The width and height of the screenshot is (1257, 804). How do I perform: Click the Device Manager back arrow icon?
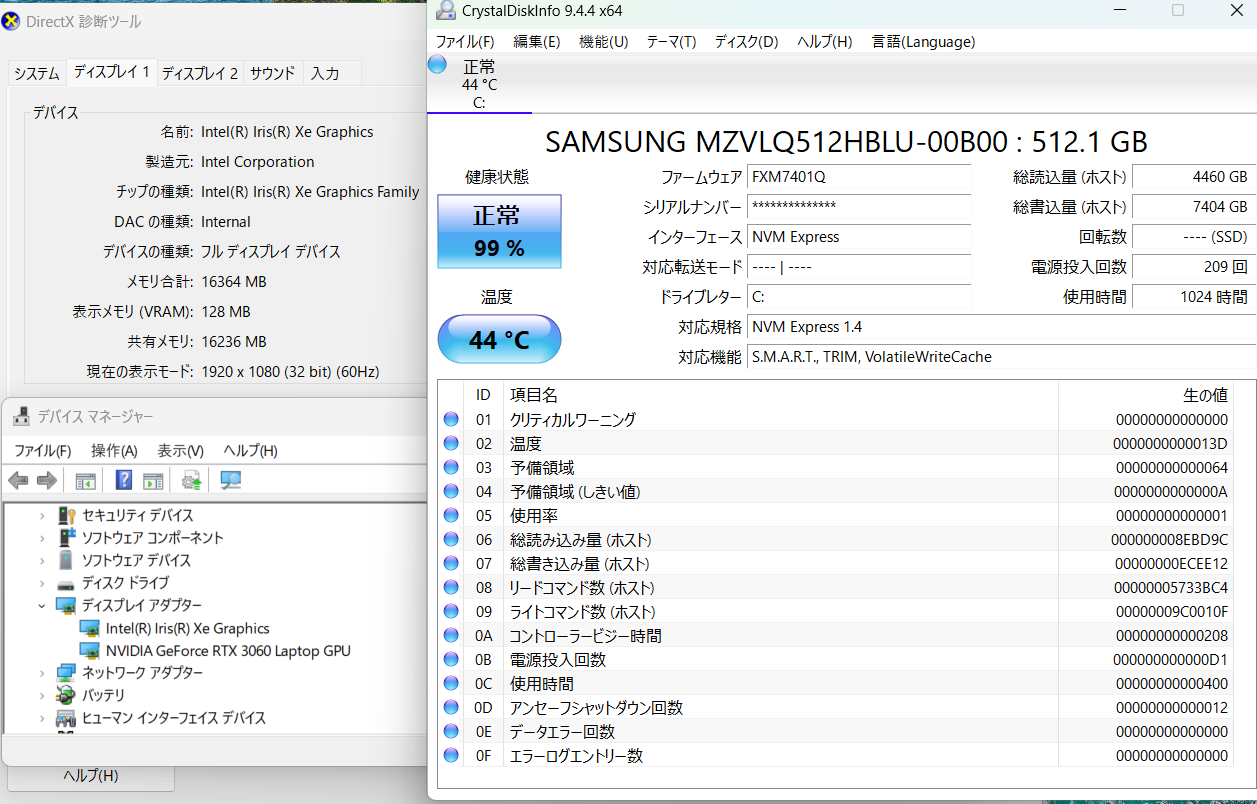tap(18, 481)
